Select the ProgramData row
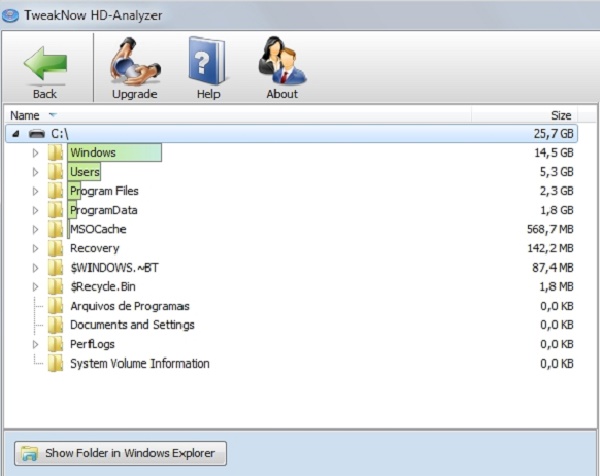Screen dimensions: 600x476 (291, 210)
